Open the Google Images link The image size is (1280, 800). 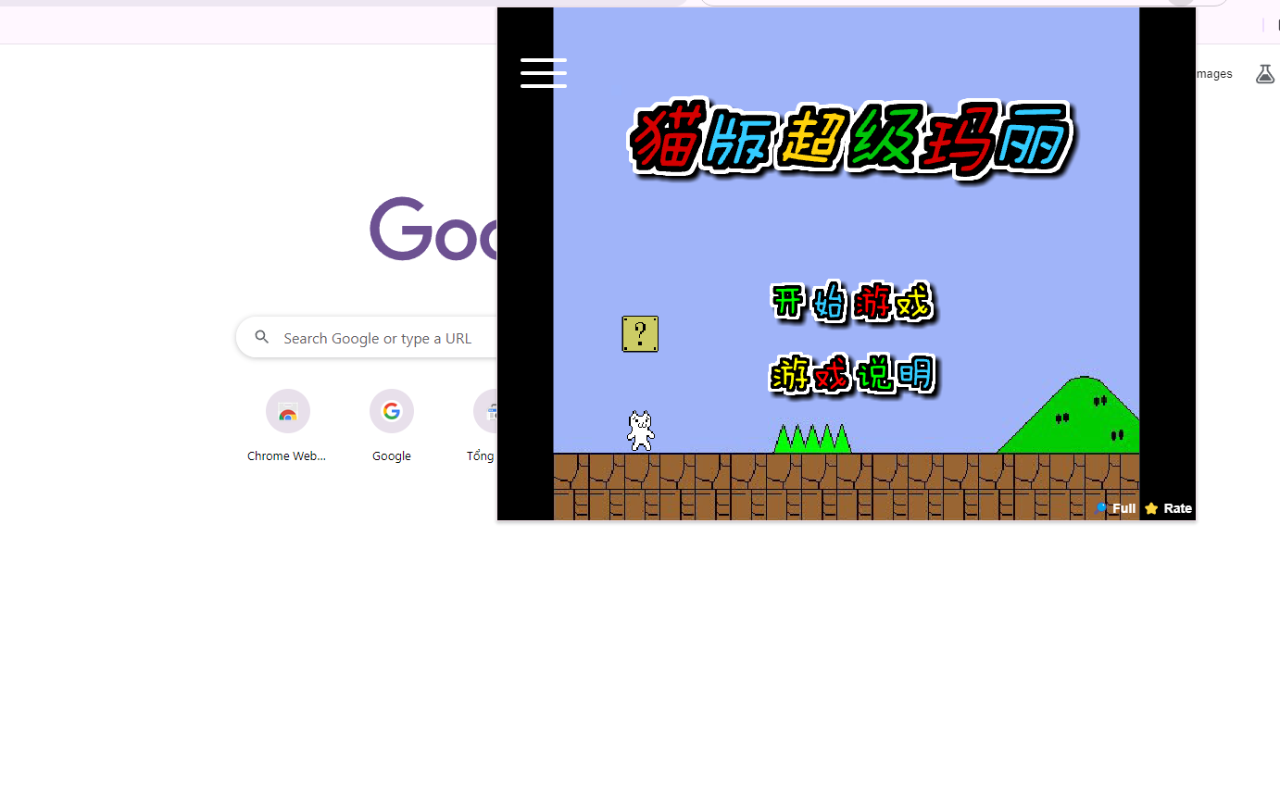[1214, 74]
